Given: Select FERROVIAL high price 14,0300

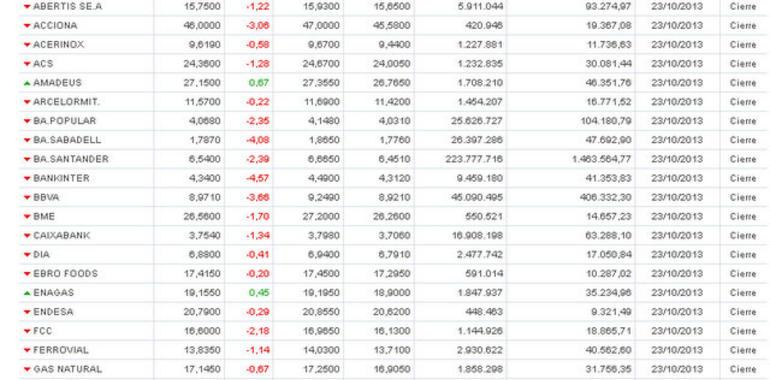Looking at the screenshot, I should tap(321, 350).
